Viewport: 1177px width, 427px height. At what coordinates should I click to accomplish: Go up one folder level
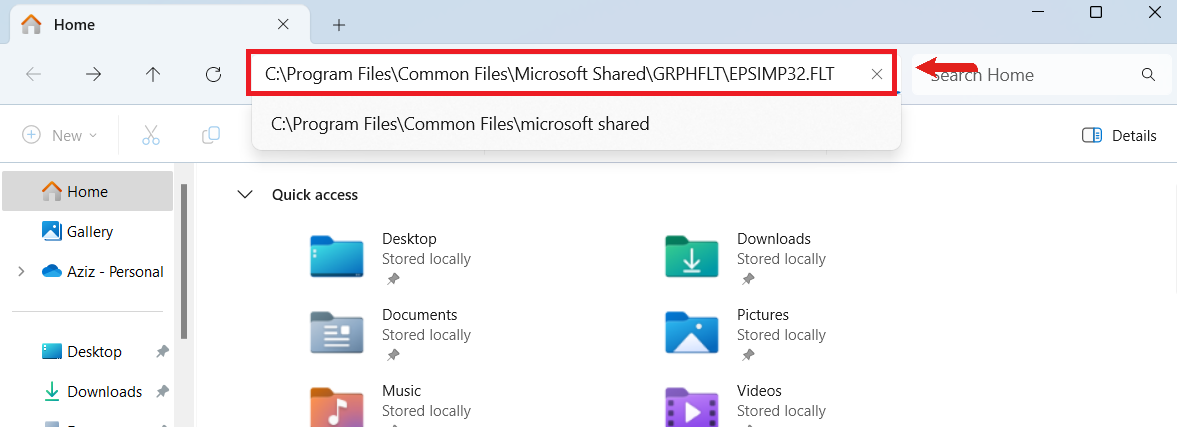[153, 74]
